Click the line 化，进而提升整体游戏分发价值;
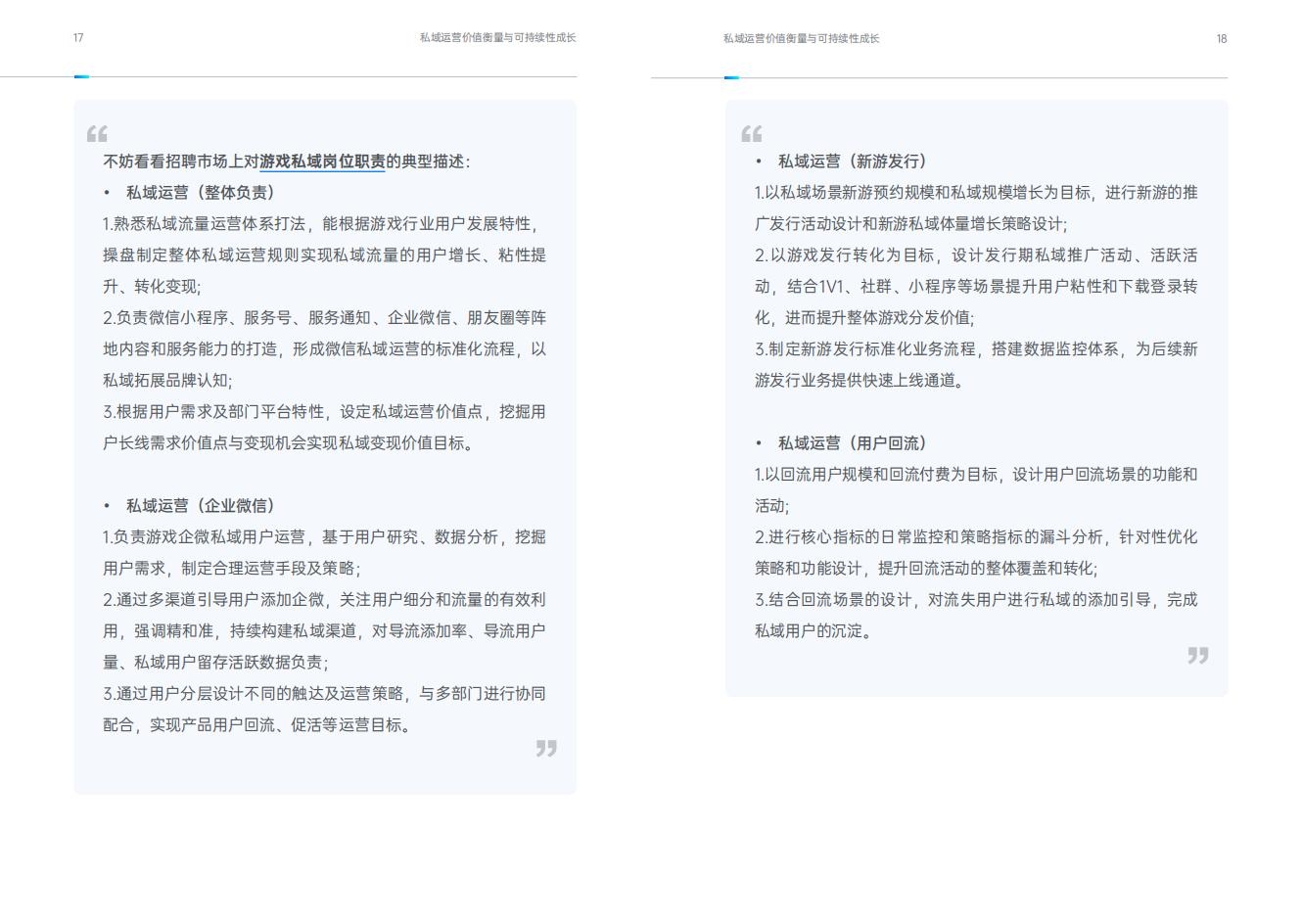The image size is (1302, 924). click(x=864, y=318)
